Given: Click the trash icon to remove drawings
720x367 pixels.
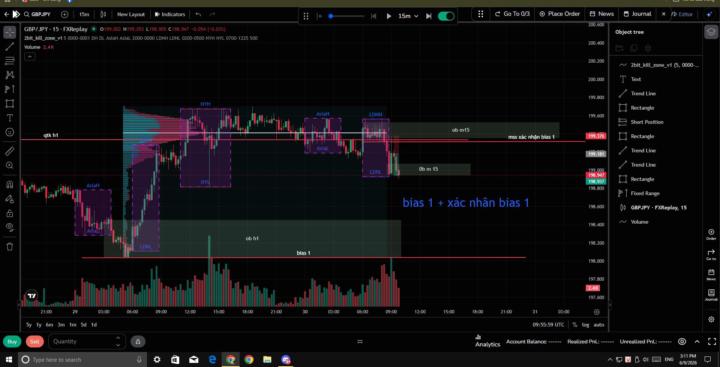Looking at the screenshot, I should [x=9, y=247].
